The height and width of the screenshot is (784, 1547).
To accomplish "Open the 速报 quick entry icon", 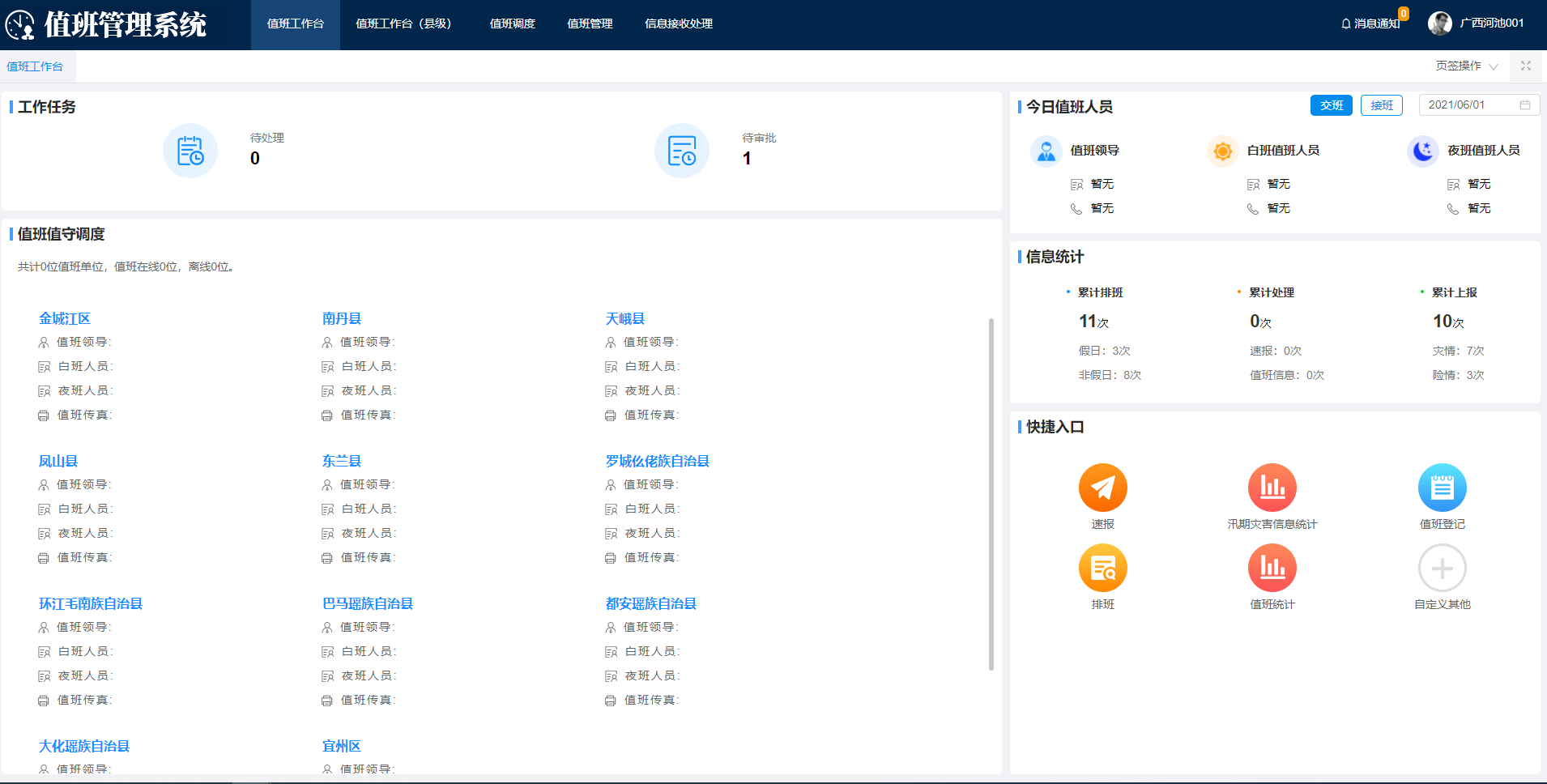I will pyautogui.click(x=1102, y=488).
